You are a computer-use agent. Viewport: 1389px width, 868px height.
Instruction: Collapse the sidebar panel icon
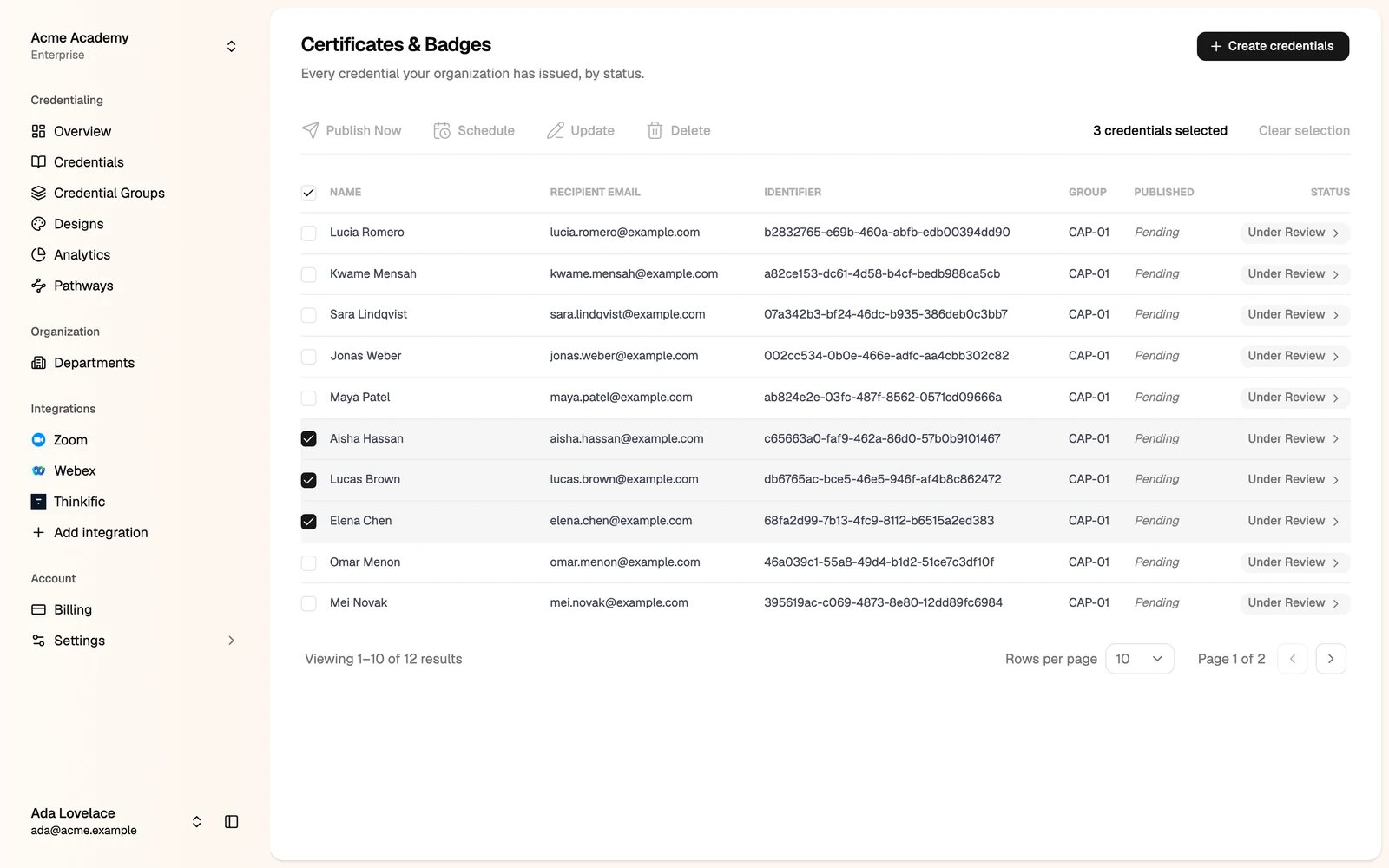[232, 822]
